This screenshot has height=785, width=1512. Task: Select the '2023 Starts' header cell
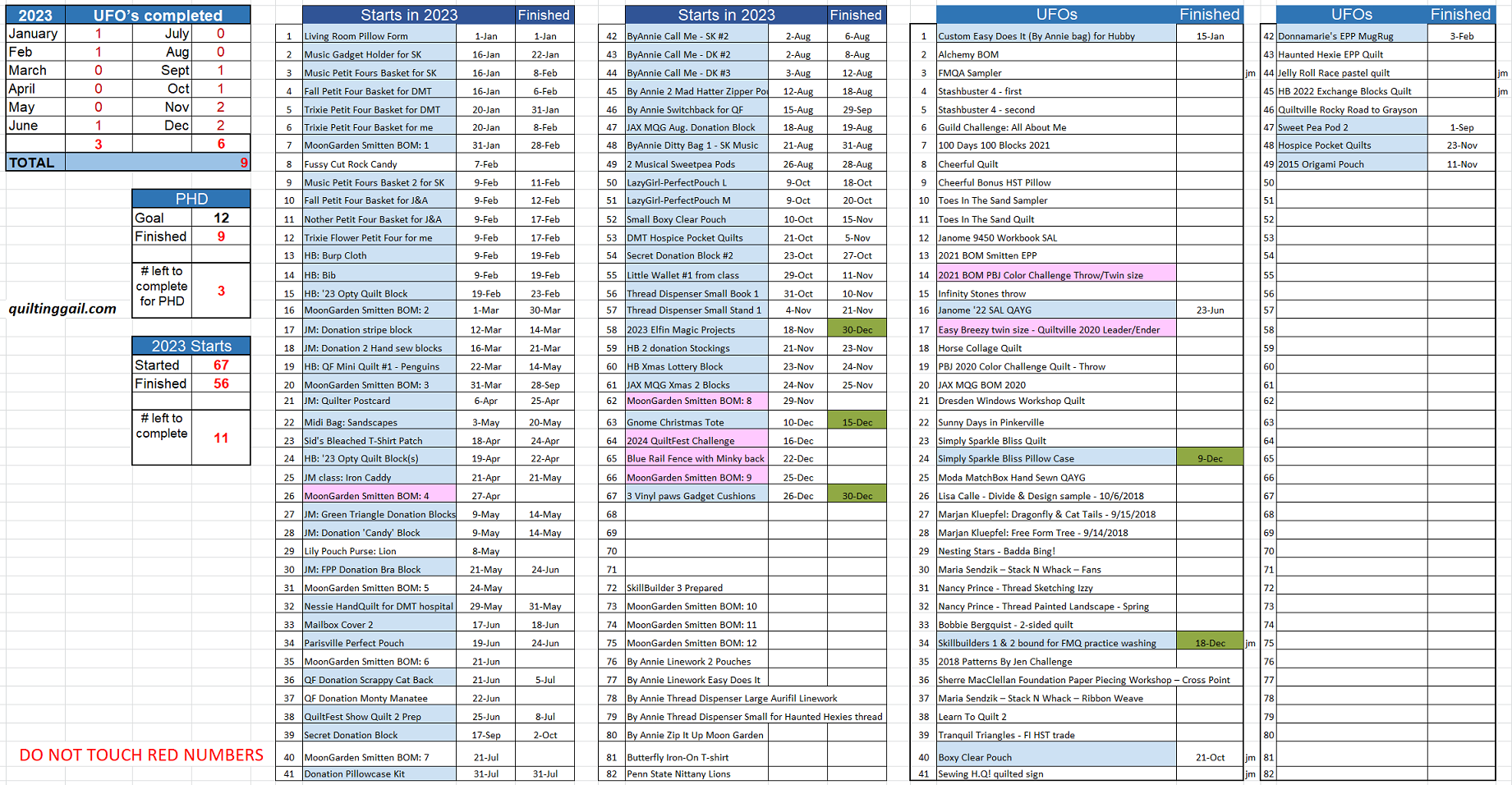click(191, 346)
